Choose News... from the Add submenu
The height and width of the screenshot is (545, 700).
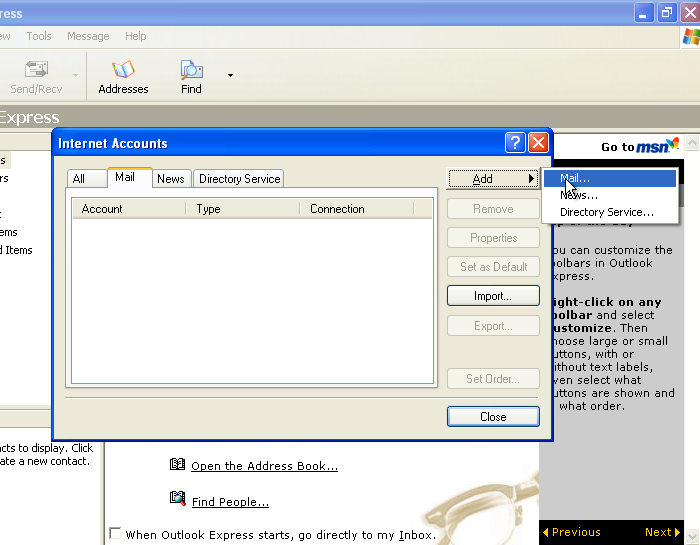point(610,195)
